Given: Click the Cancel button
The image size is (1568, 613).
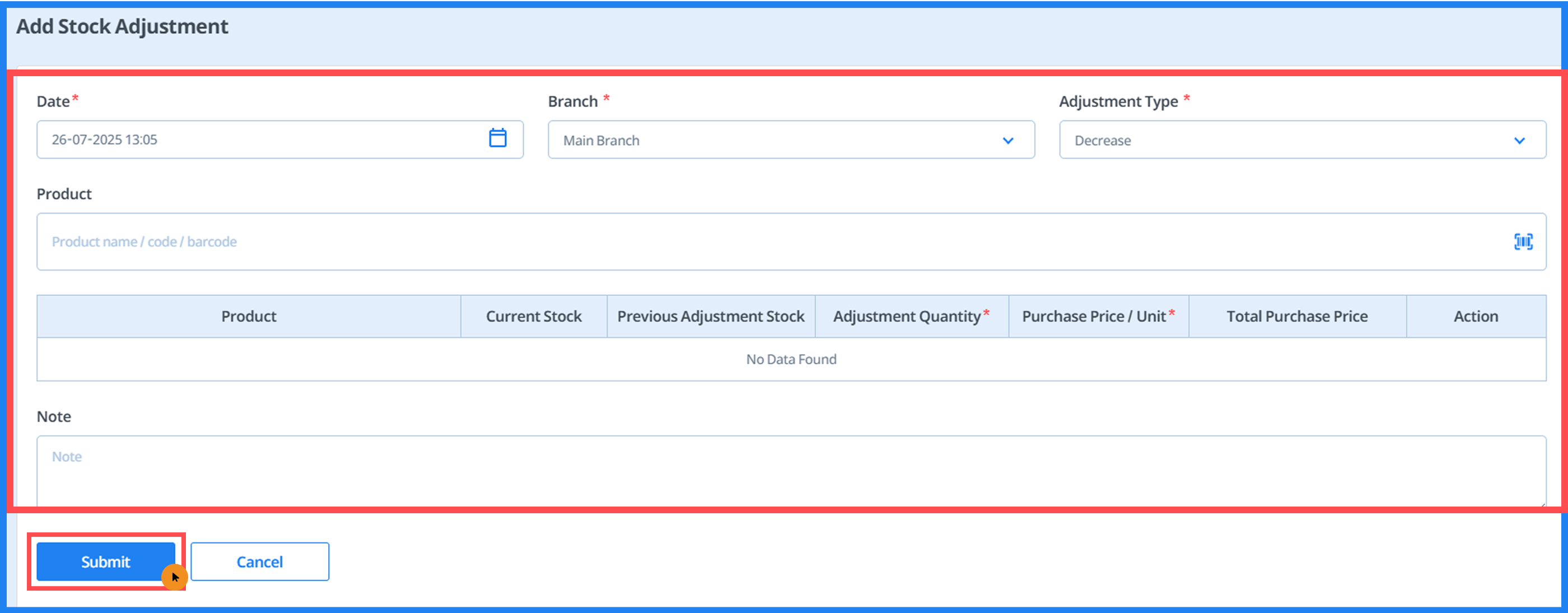Looking at the screenshot, I should point(259,561).
